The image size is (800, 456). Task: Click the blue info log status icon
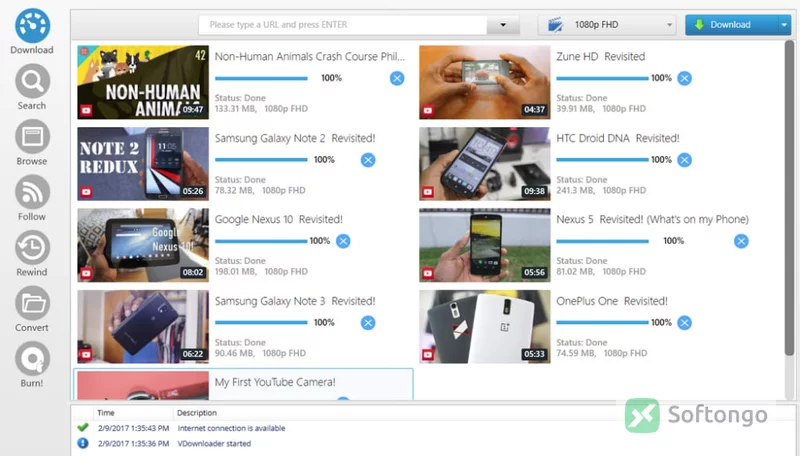[83, 443]
